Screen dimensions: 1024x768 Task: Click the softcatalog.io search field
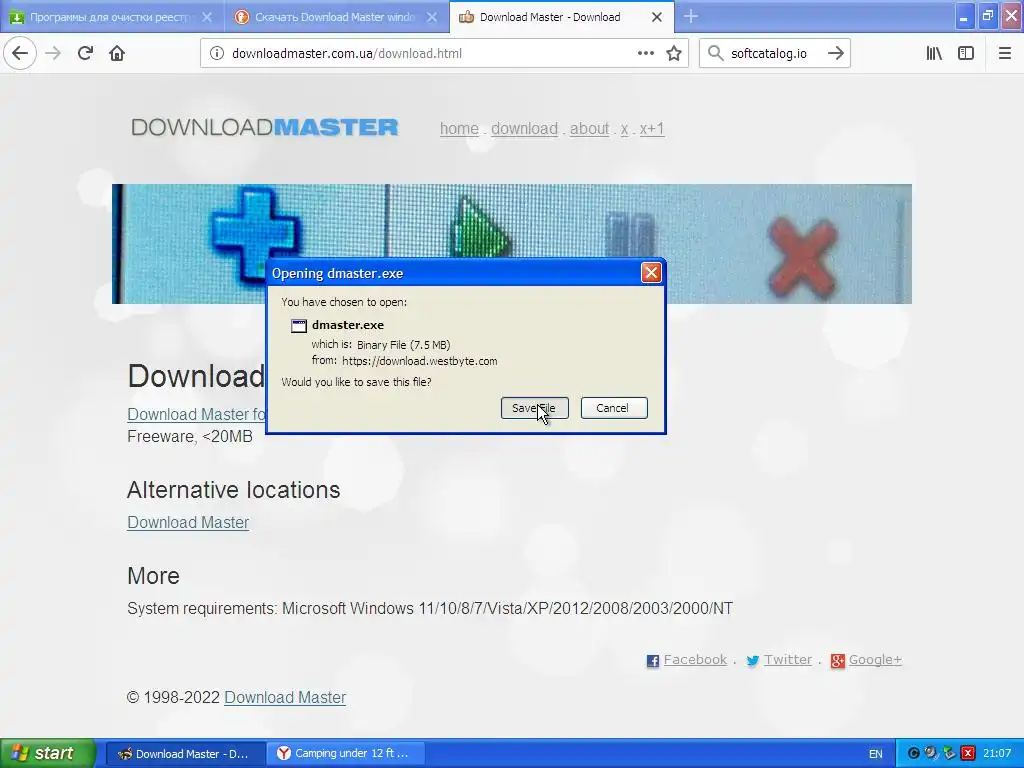[x=774, y=54]
